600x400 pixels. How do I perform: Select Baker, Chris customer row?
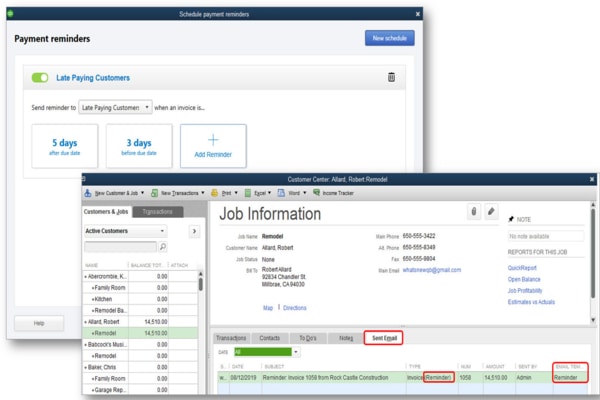(x=140, y=367)
